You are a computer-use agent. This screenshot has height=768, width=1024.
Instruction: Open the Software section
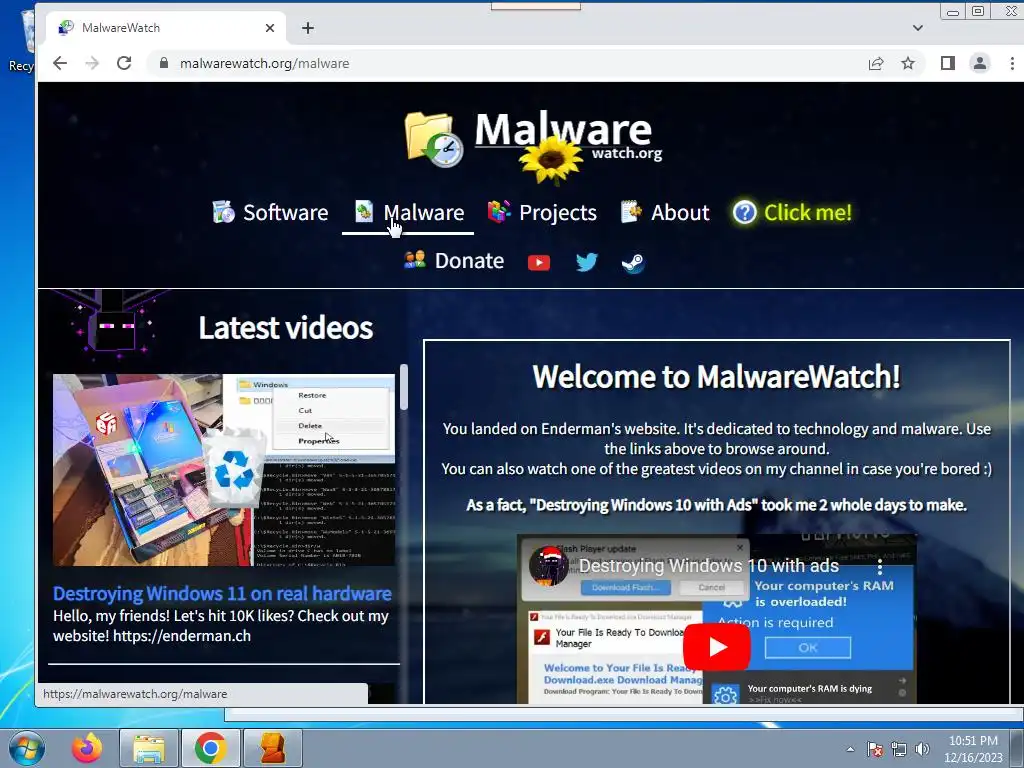270,212
